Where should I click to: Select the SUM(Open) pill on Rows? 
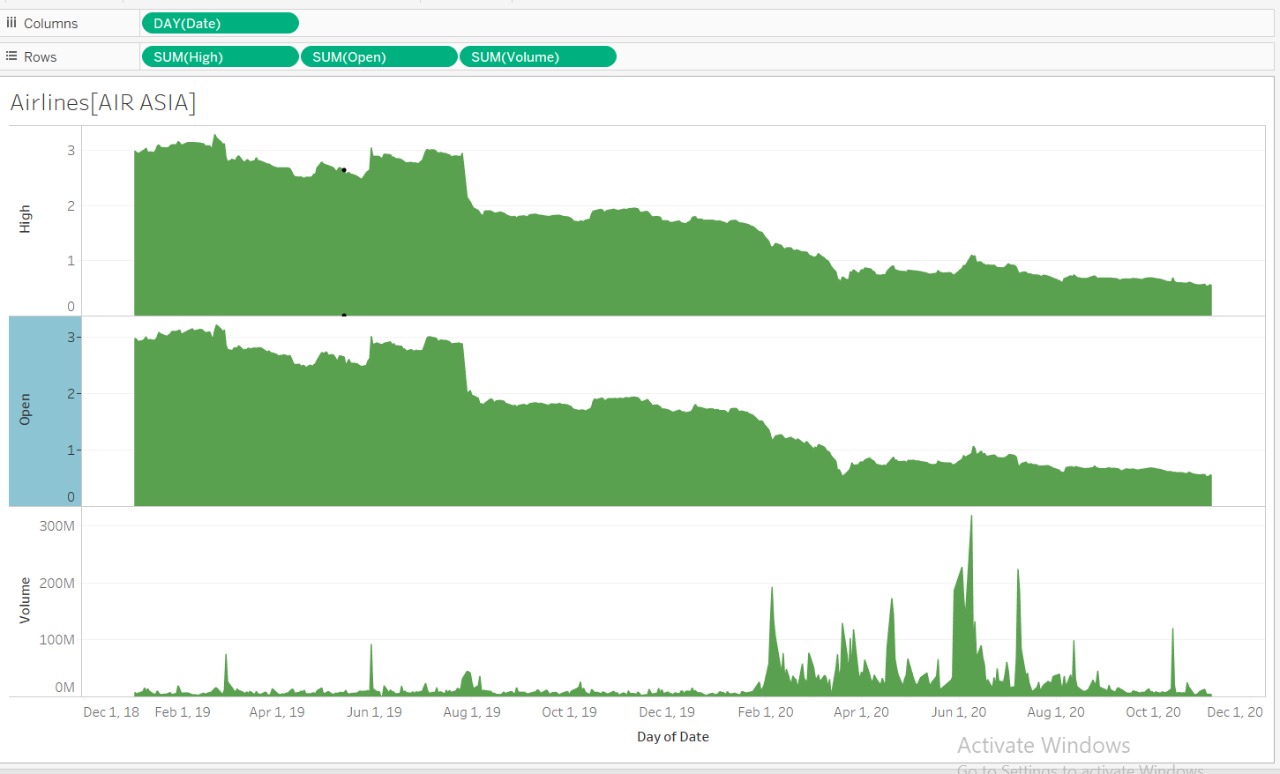pyautogui.click(x=379, y=57)
